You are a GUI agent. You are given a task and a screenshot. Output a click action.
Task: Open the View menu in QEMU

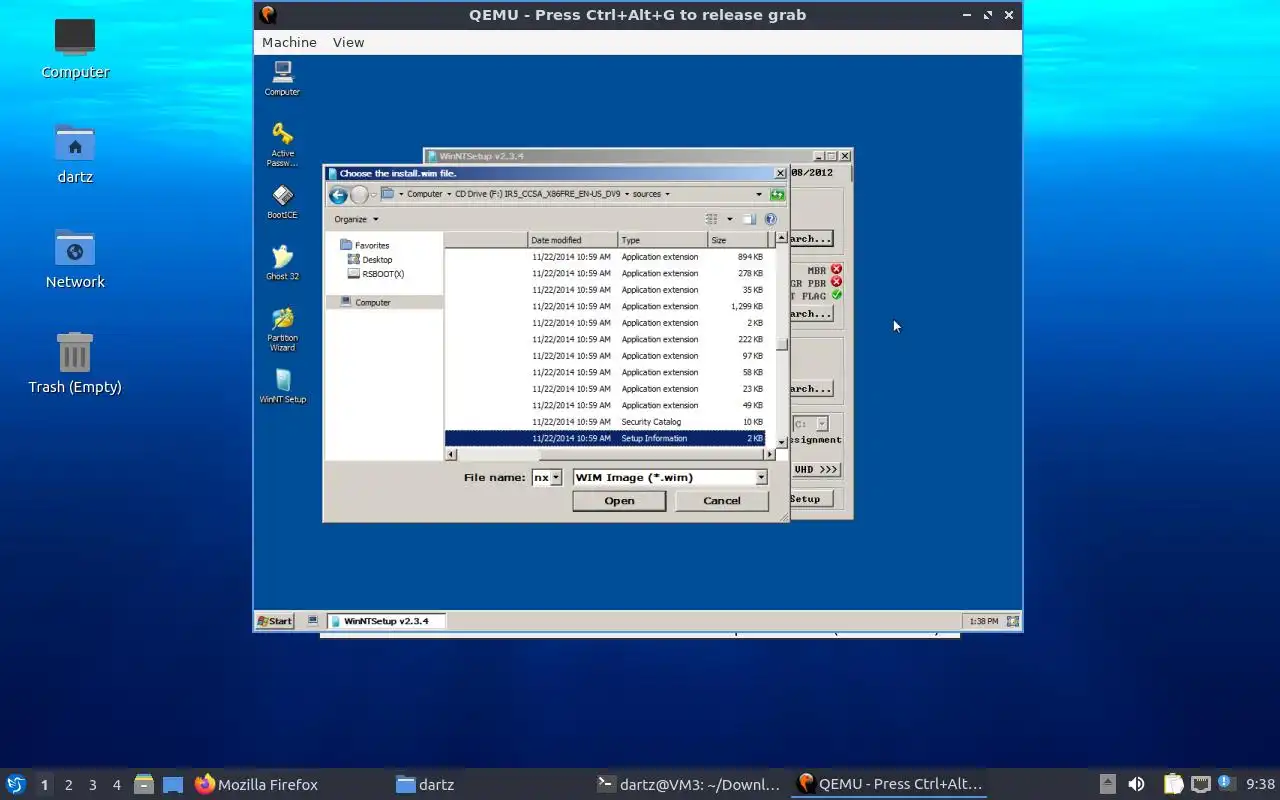tap(348, 42)
